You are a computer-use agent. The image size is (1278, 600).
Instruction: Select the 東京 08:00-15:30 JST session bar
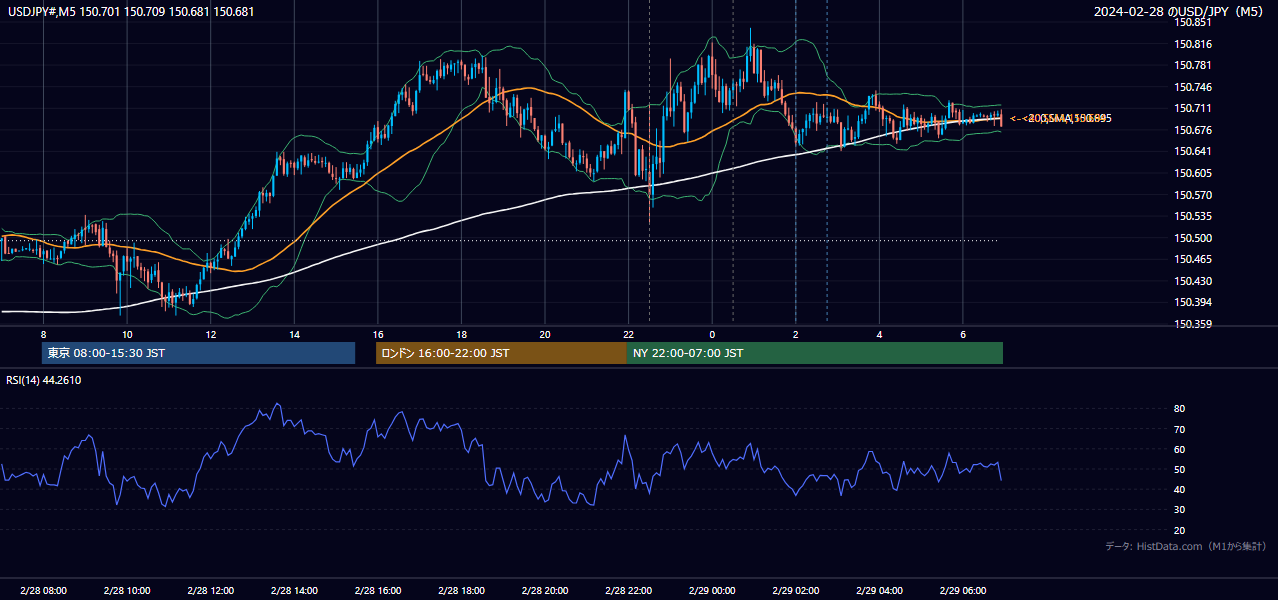point(198,353)
